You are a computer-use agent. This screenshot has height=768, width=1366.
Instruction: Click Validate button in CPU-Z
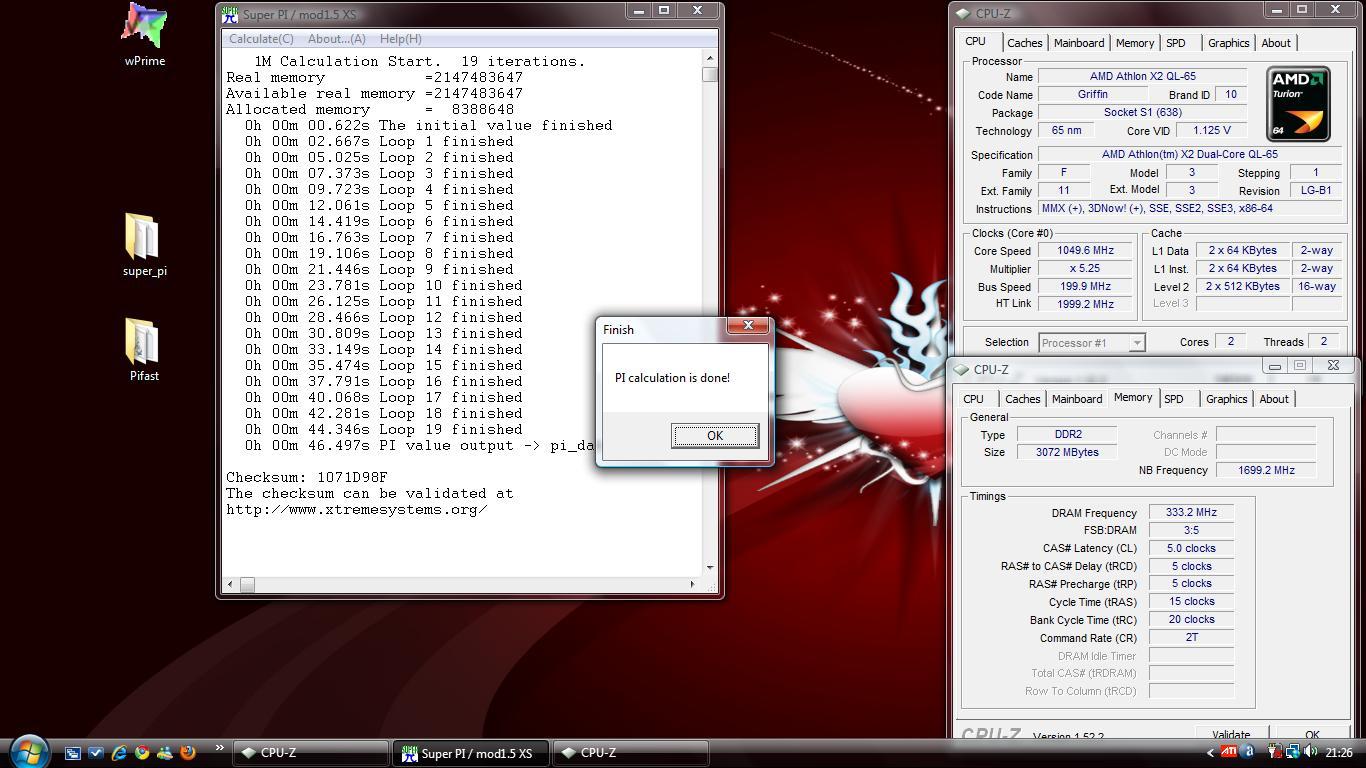(x=1231, y=734)
